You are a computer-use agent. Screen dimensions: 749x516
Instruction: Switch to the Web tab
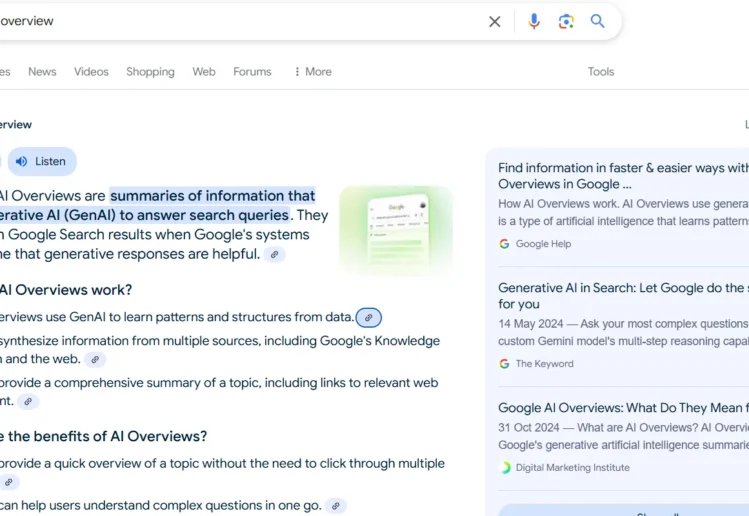(204, 72)
